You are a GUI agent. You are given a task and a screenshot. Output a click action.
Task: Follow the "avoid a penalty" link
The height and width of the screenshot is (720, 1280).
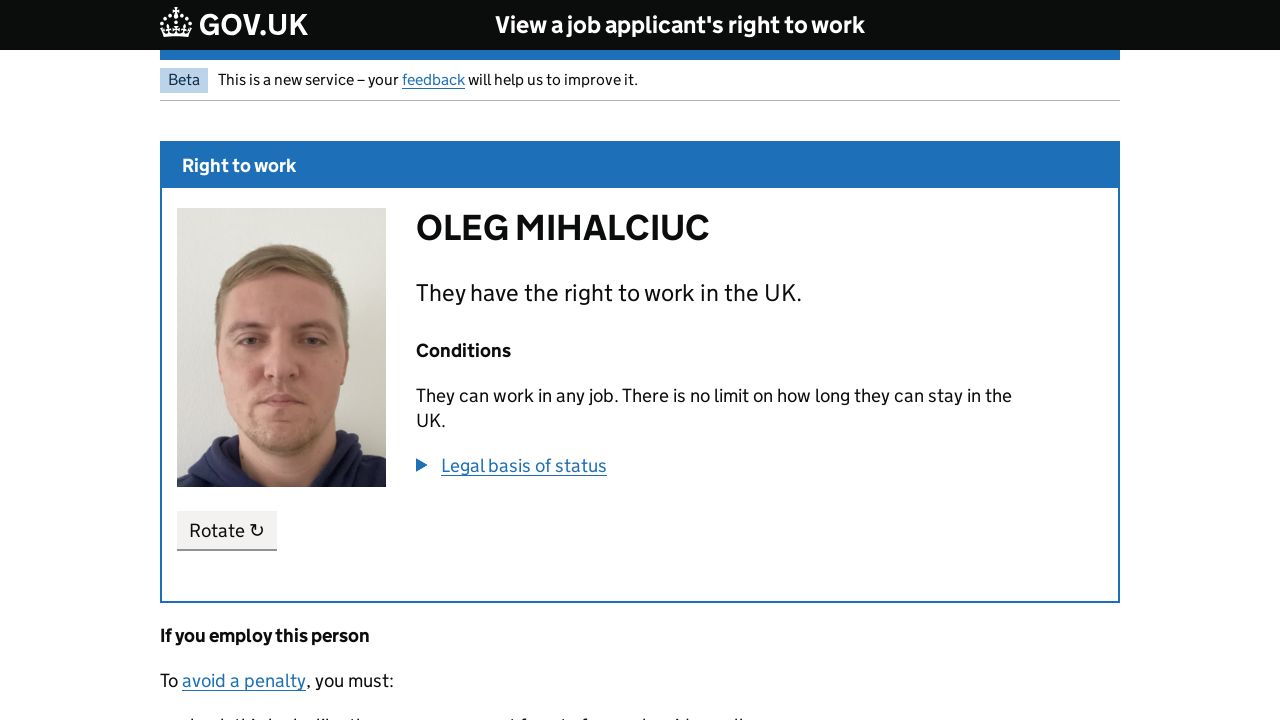(x=244, y=681)
